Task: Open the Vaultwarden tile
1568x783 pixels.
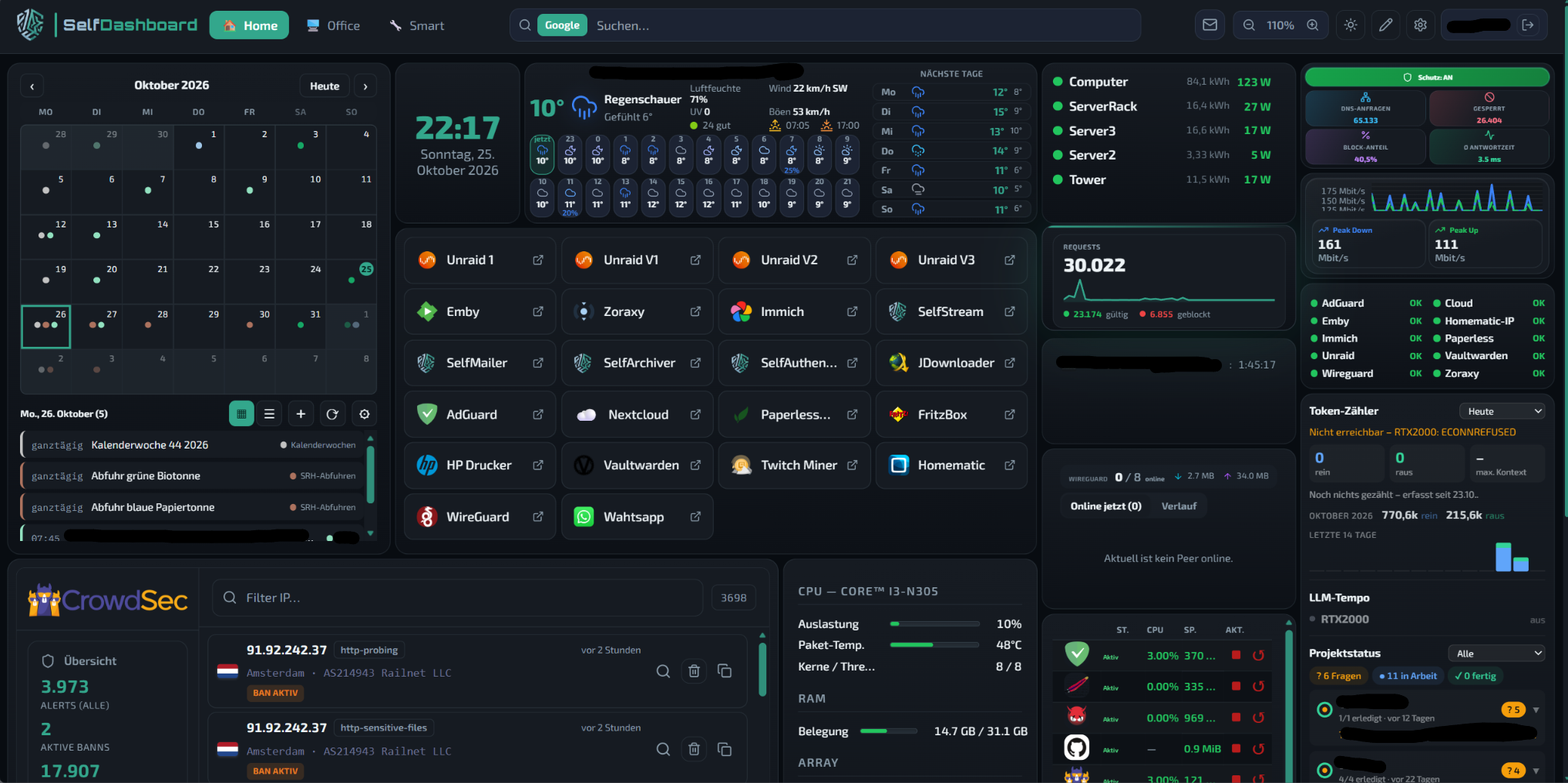Action: pos(637,465)
